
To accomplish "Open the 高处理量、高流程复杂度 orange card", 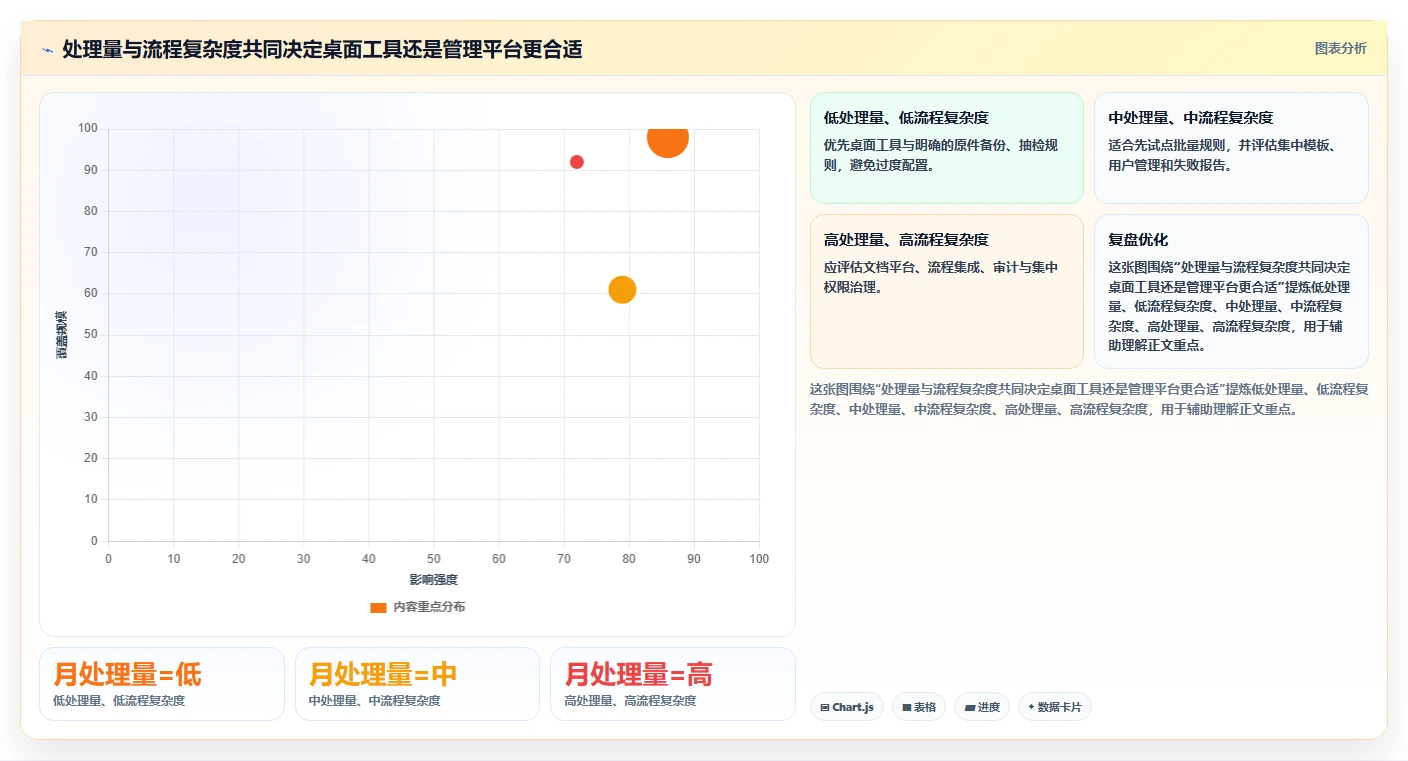I will point(946,291).
